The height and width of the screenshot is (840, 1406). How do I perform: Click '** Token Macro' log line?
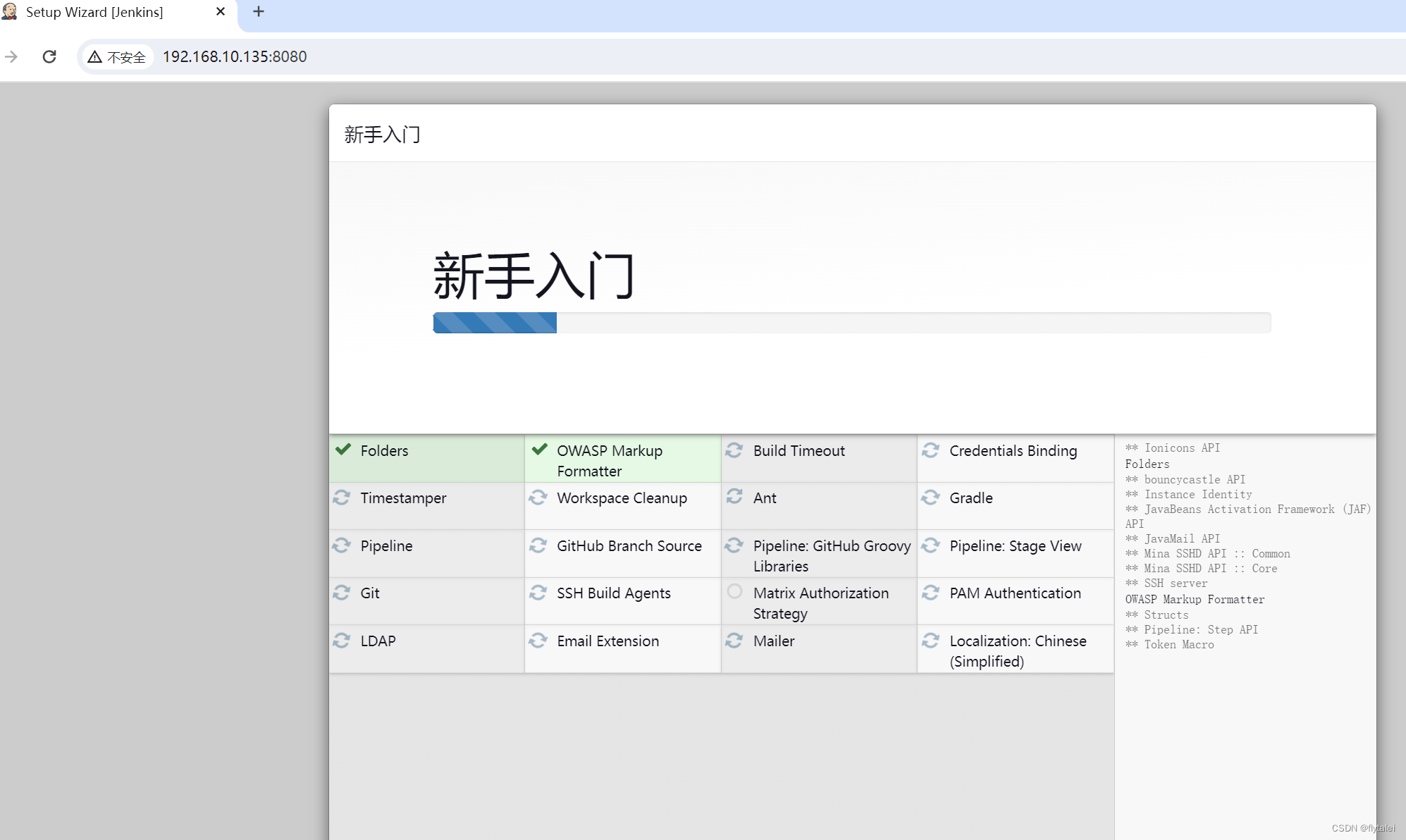click(1169, 644)
